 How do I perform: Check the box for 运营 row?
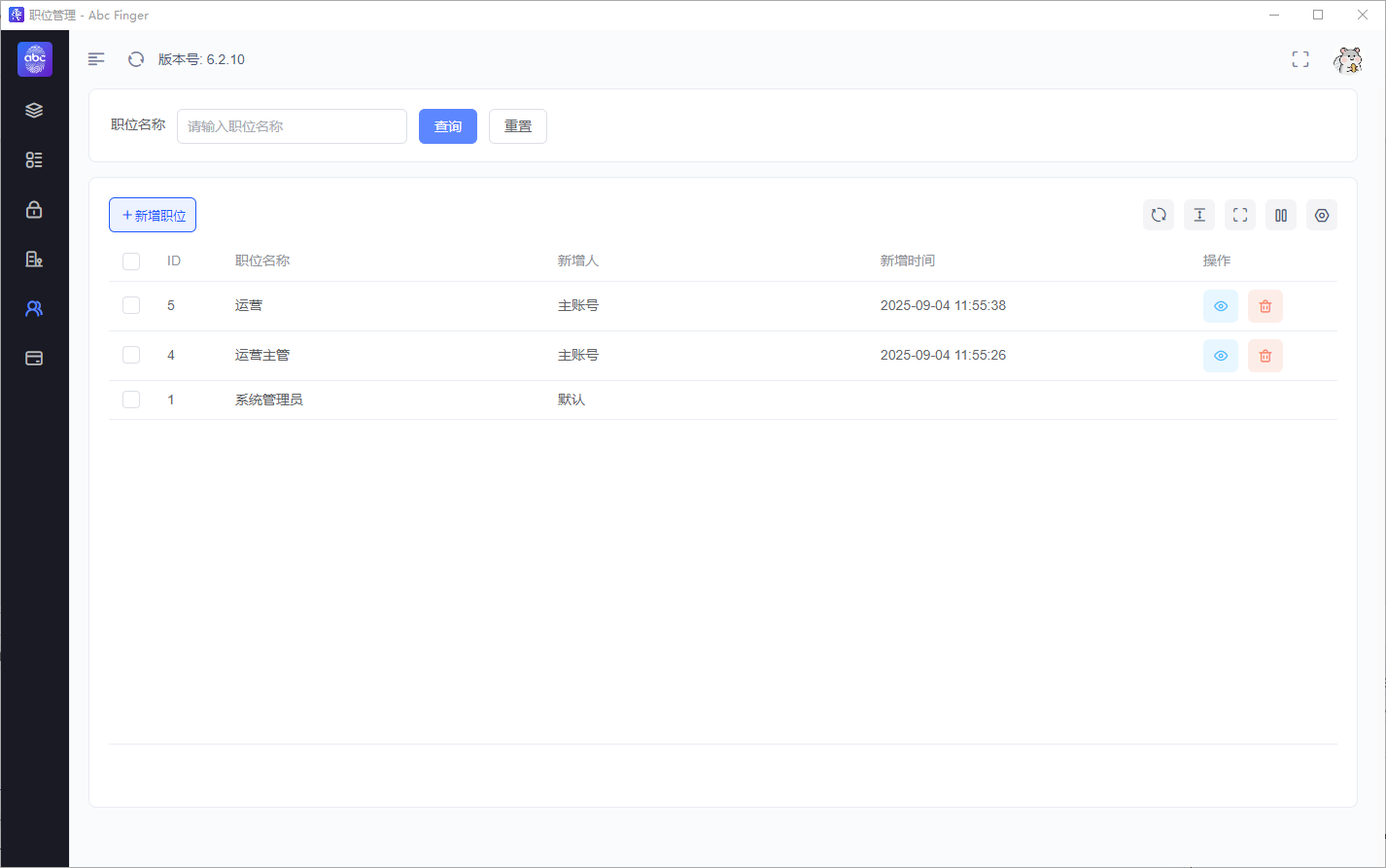tap(131, 305)
